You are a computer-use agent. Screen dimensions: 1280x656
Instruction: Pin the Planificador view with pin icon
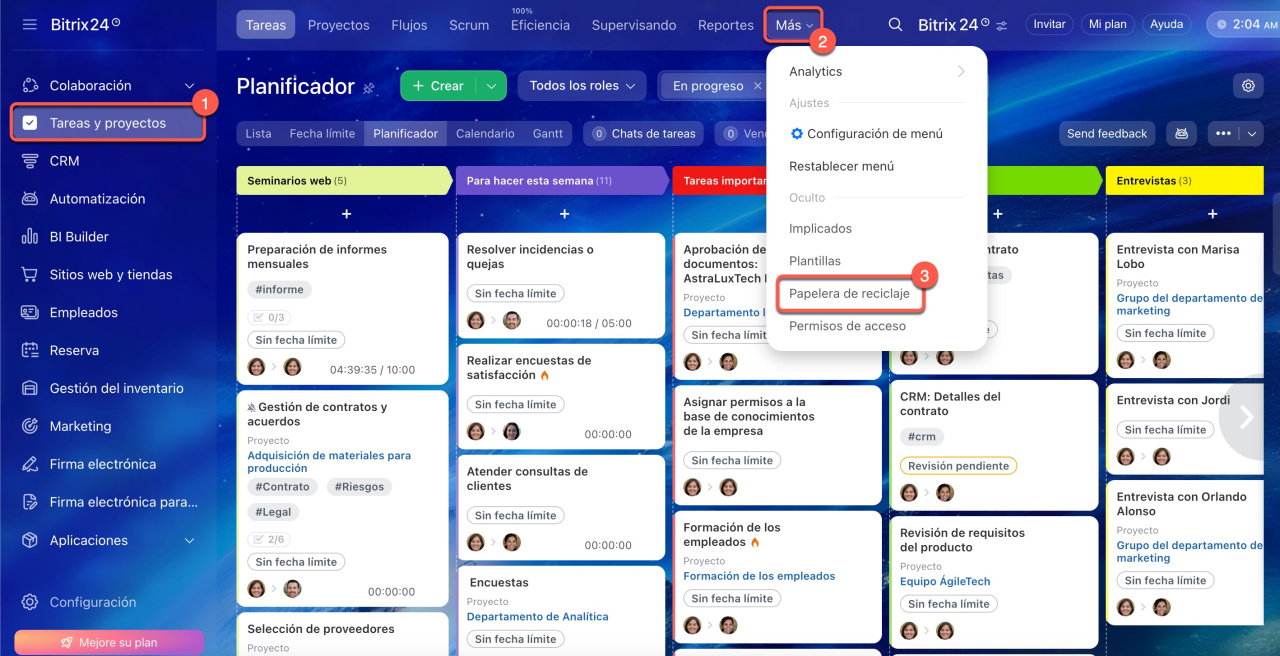(369, 88)
